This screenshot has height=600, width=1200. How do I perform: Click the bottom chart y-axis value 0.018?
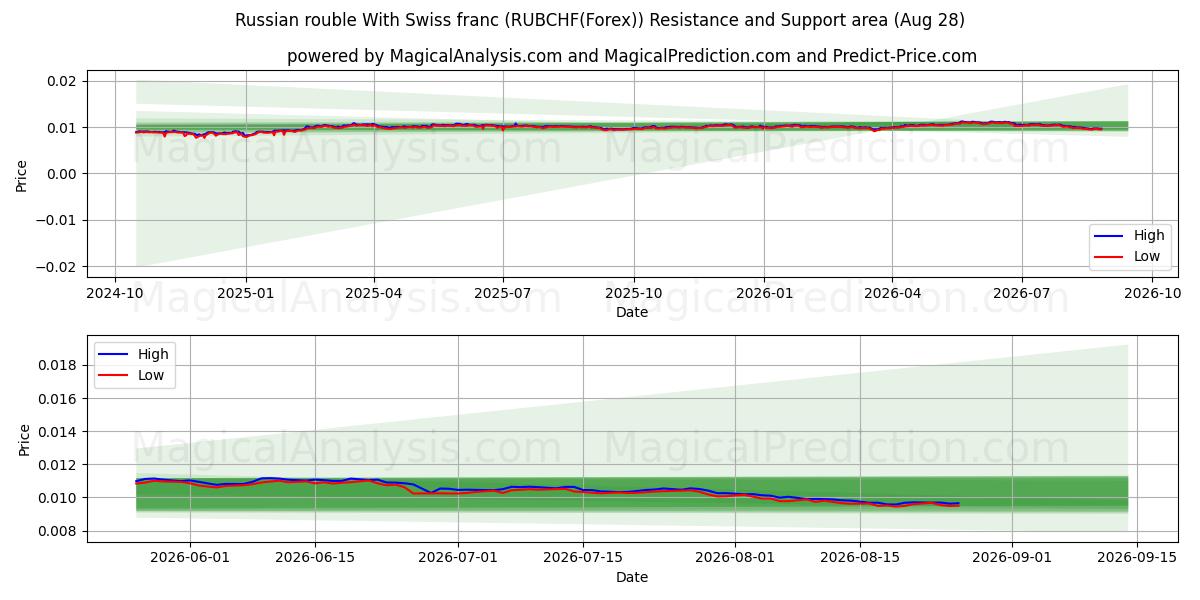pos(60,365)
